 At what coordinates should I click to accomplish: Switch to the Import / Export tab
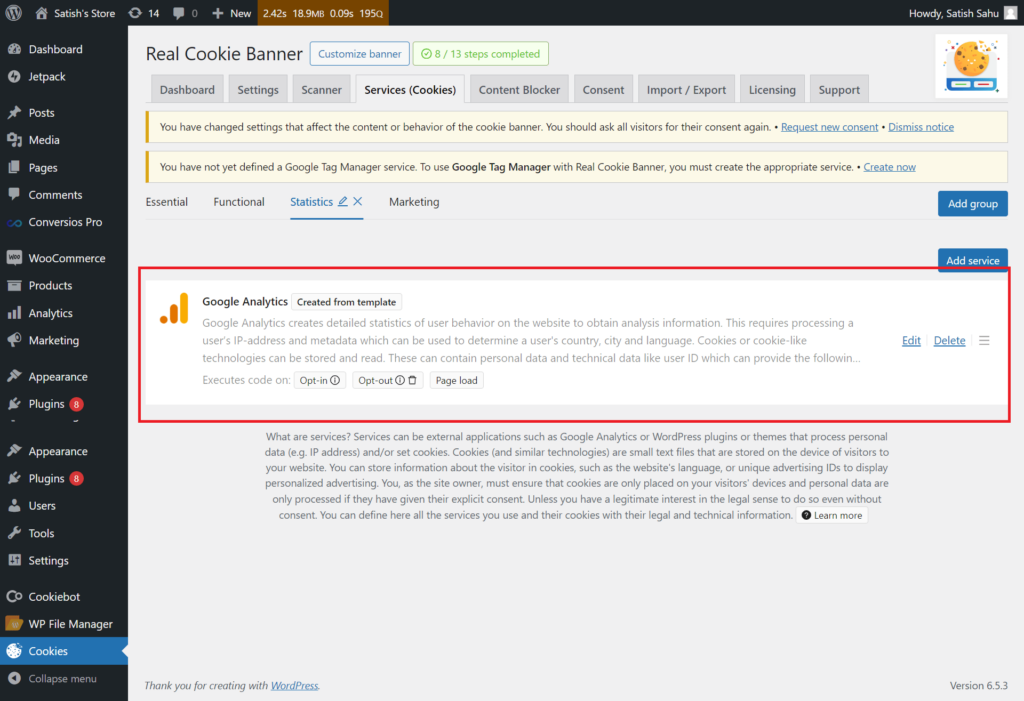tap(686, 90)
